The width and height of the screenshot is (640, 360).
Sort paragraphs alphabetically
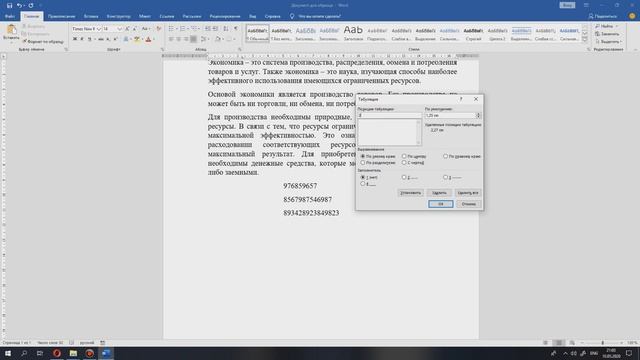point(226,29)
